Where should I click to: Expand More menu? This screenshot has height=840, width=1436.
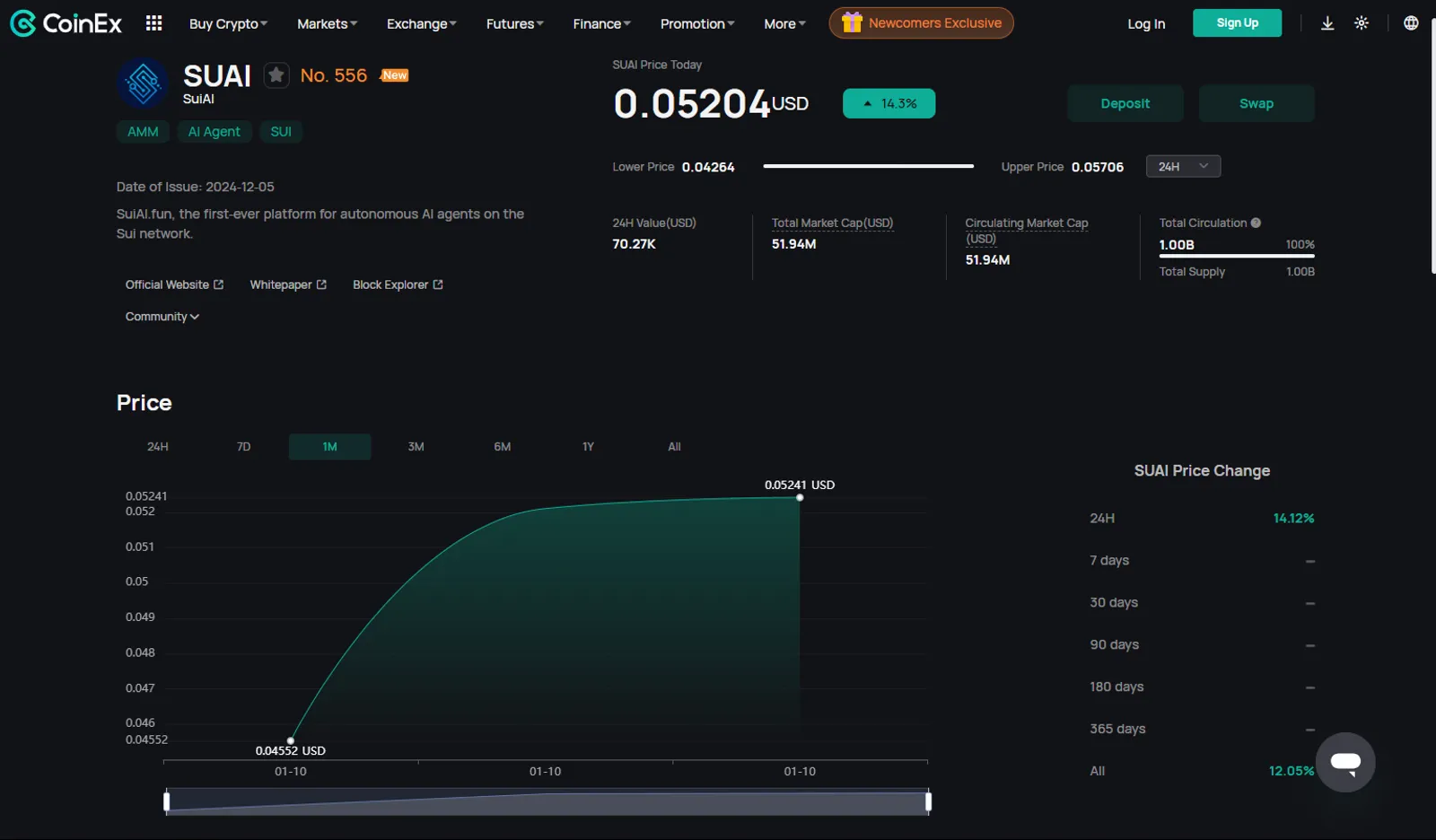(x=784, y=23)
